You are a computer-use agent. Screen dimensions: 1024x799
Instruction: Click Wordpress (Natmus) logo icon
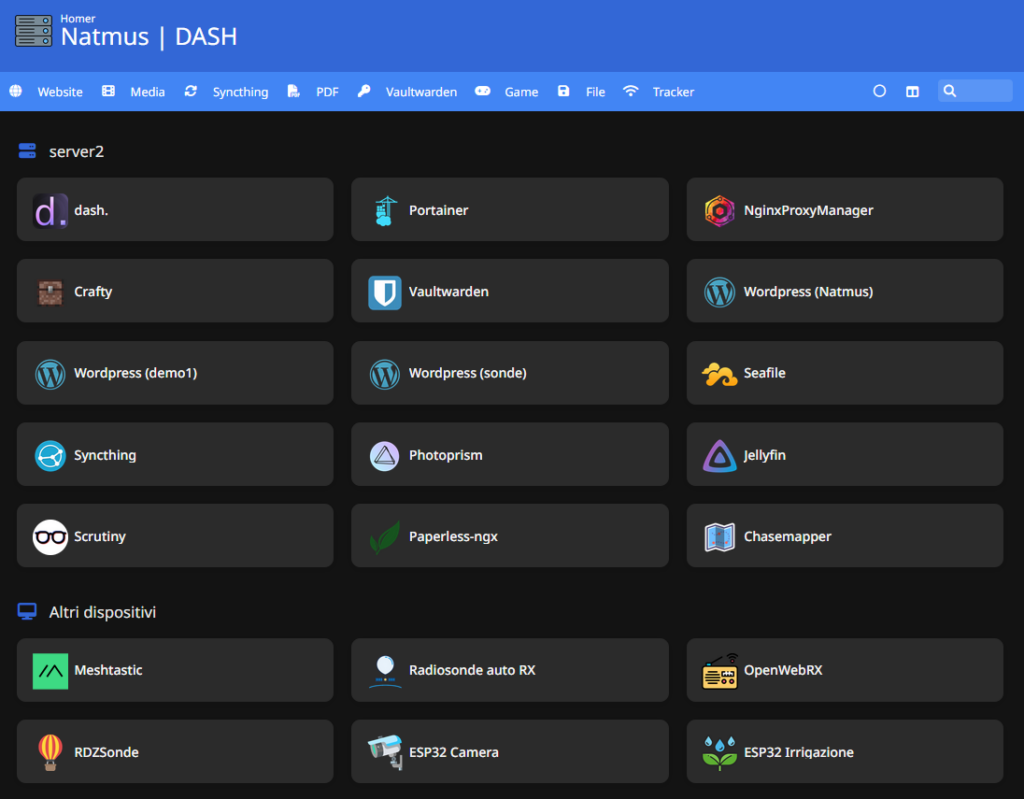719,292
